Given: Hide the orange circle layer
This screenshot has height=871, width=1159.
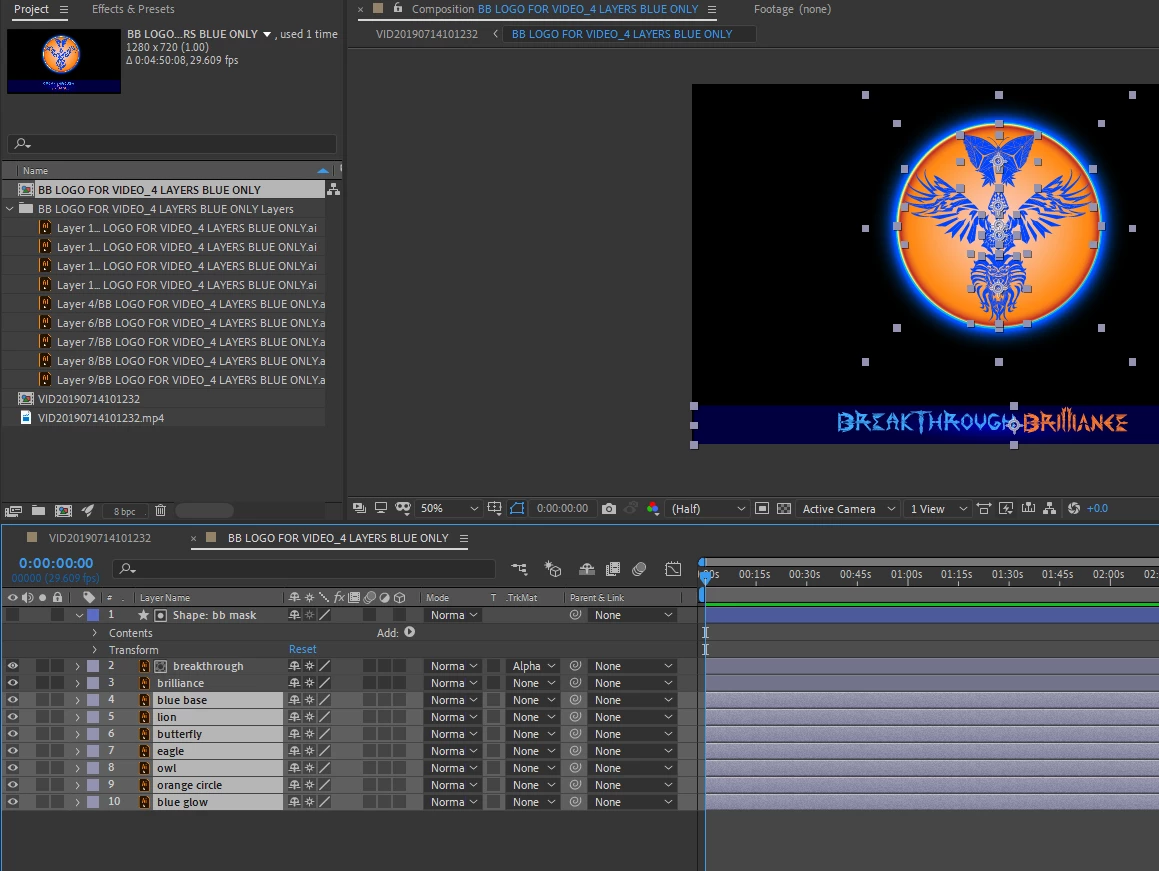Looking at the screenshot, I should tap(13, 784).
